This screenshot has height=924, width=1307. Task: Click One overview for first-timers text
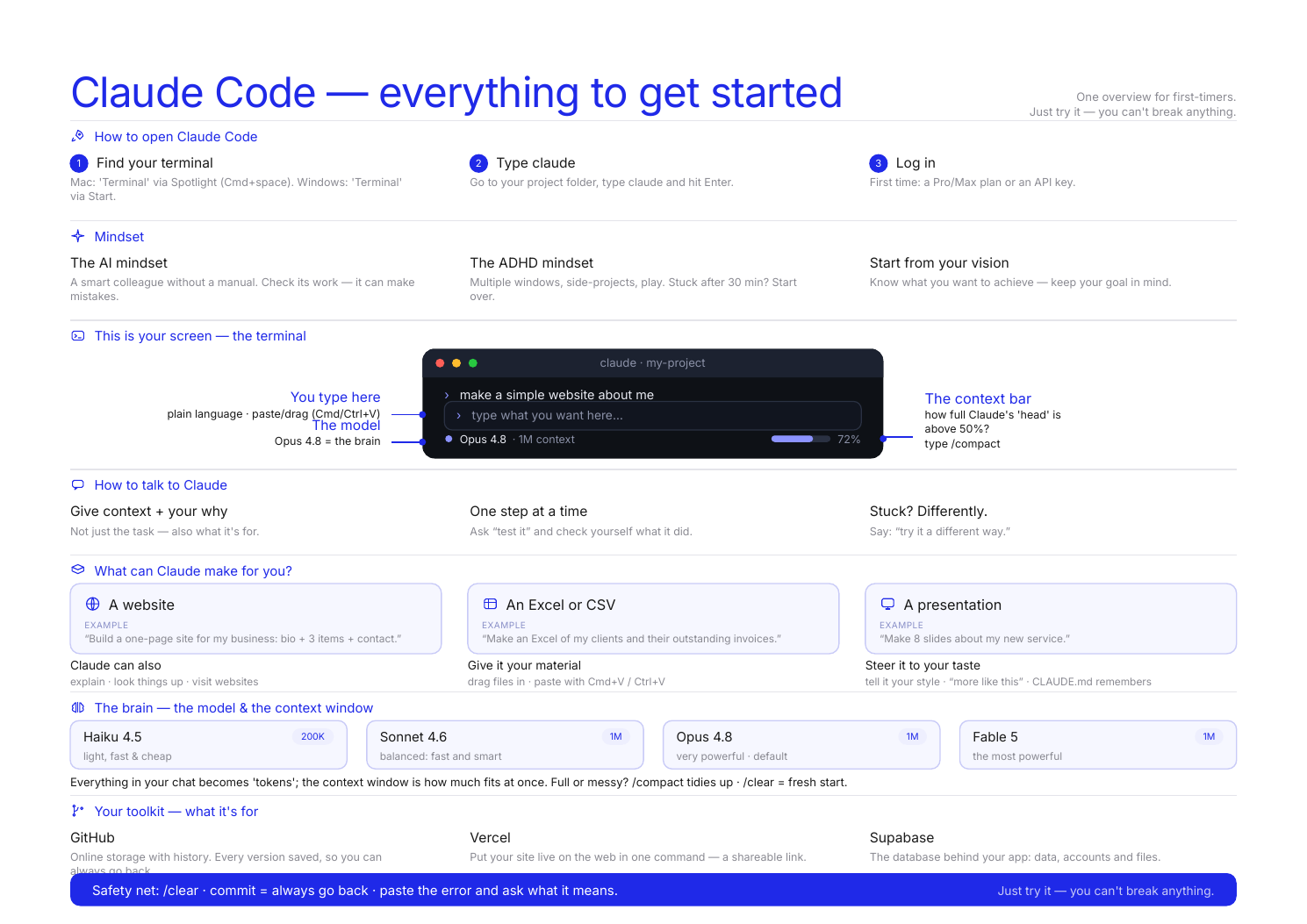(1156, 97)
